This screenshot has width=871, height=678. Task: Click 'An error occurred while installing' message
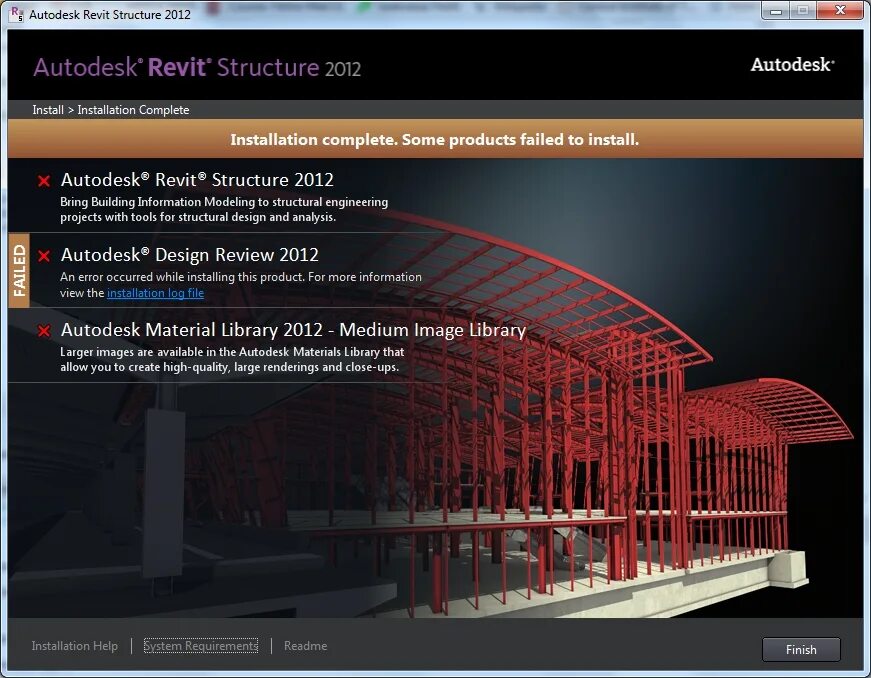241,284
